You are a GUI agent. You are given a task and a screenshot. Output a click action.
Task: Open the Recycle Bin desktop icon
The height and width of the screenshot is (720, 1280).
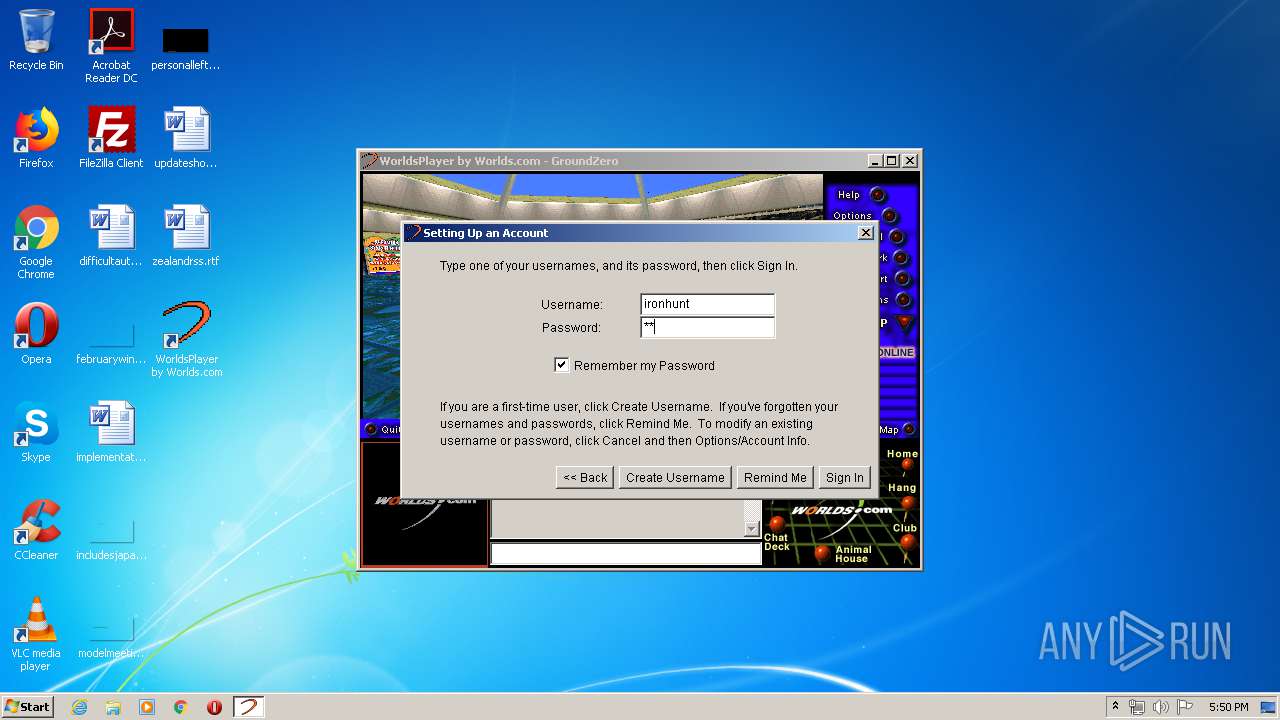pos(36,40)
